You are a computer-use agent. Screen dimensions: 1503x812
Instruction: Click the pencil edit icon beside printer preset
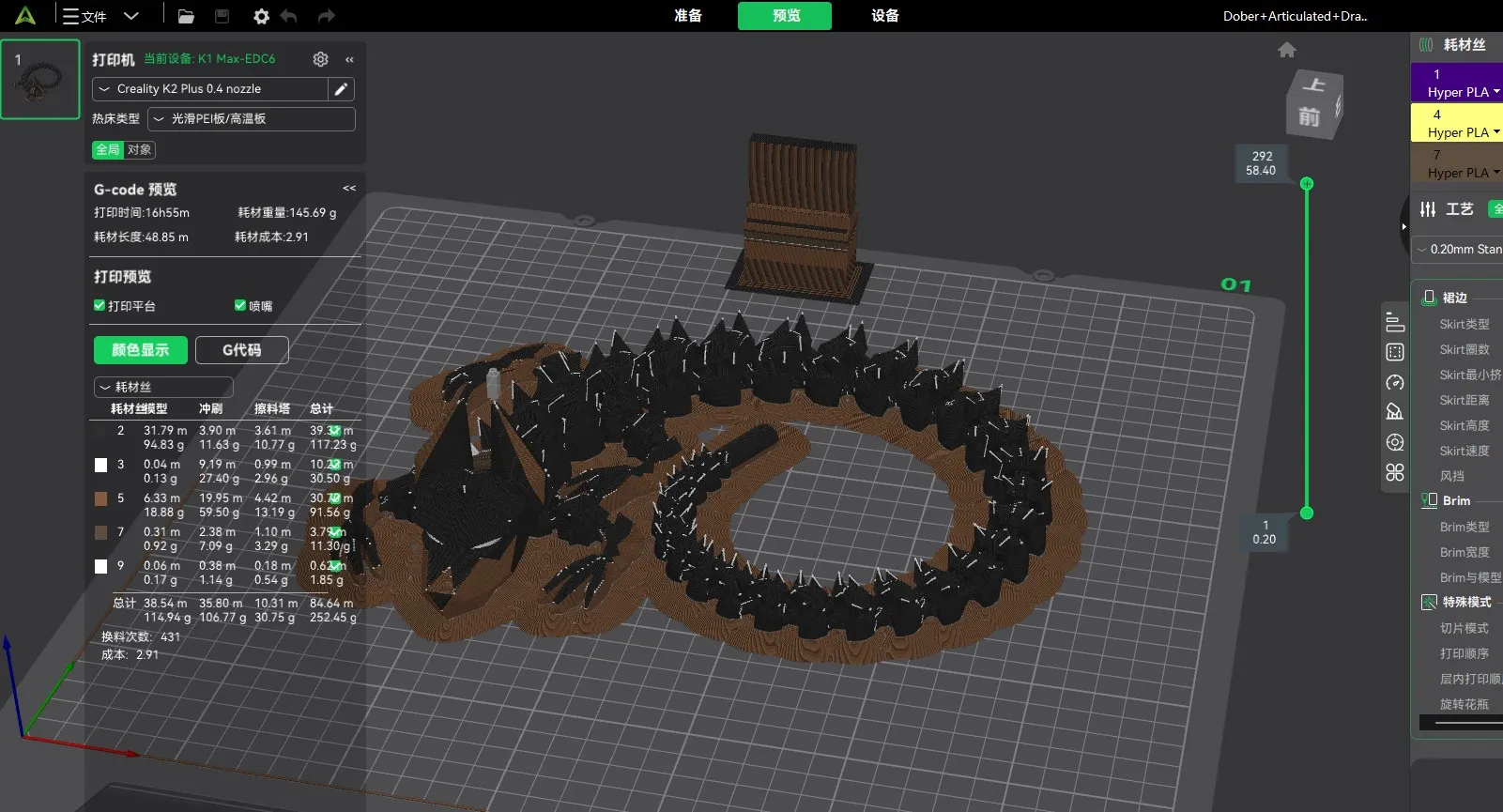click(x=342, y=89)
